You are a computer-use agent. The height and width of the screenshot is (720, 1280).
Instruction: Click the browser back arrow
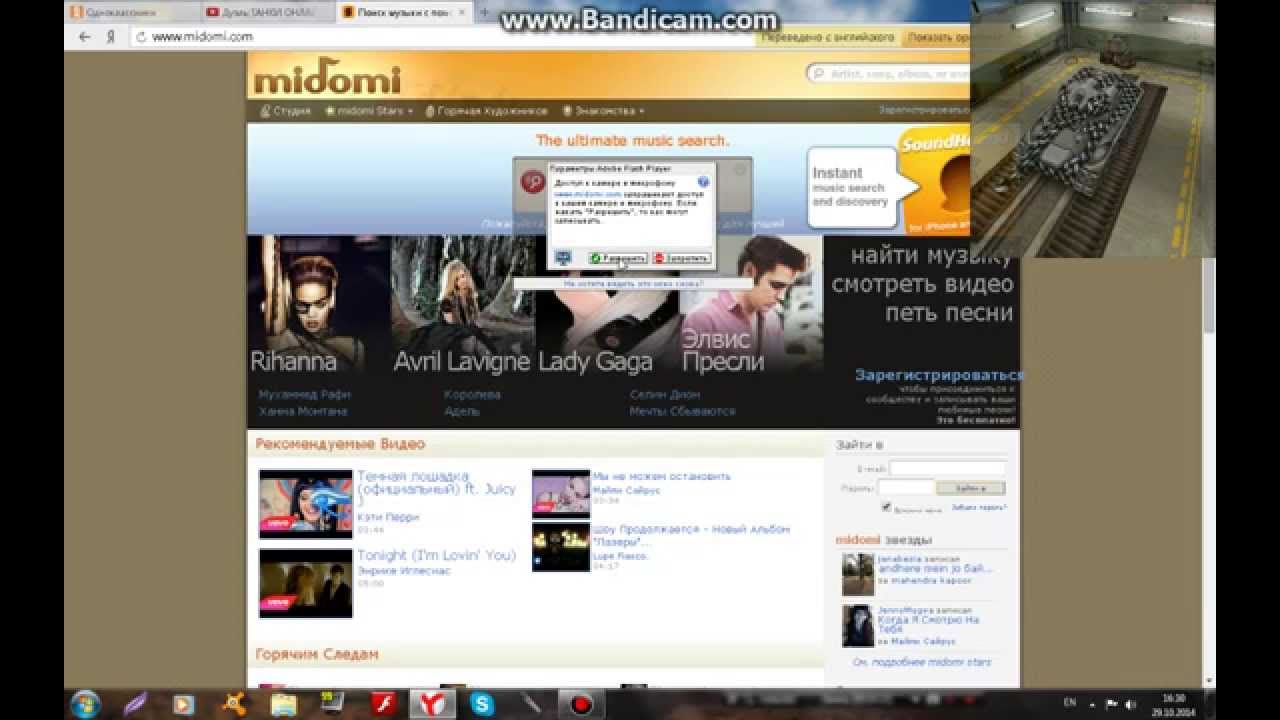(x=85, y=36)
